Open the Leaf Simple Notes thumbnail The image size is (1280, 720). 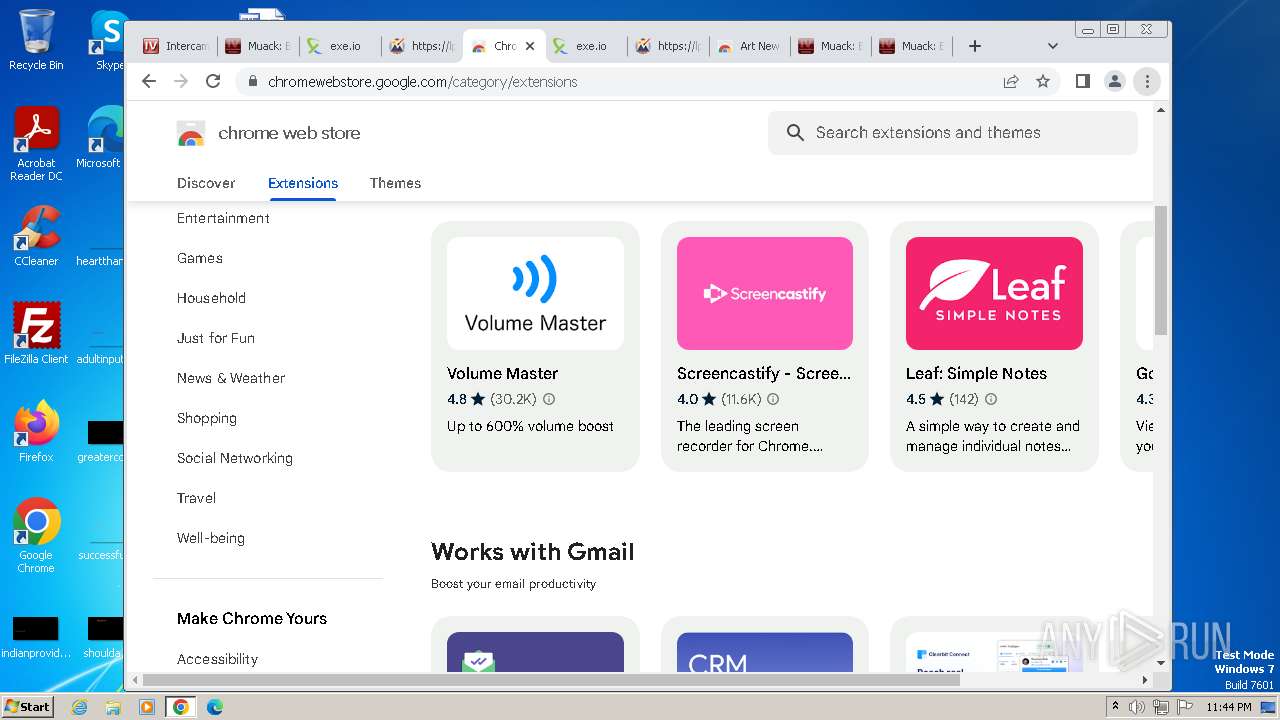point(994,293)
